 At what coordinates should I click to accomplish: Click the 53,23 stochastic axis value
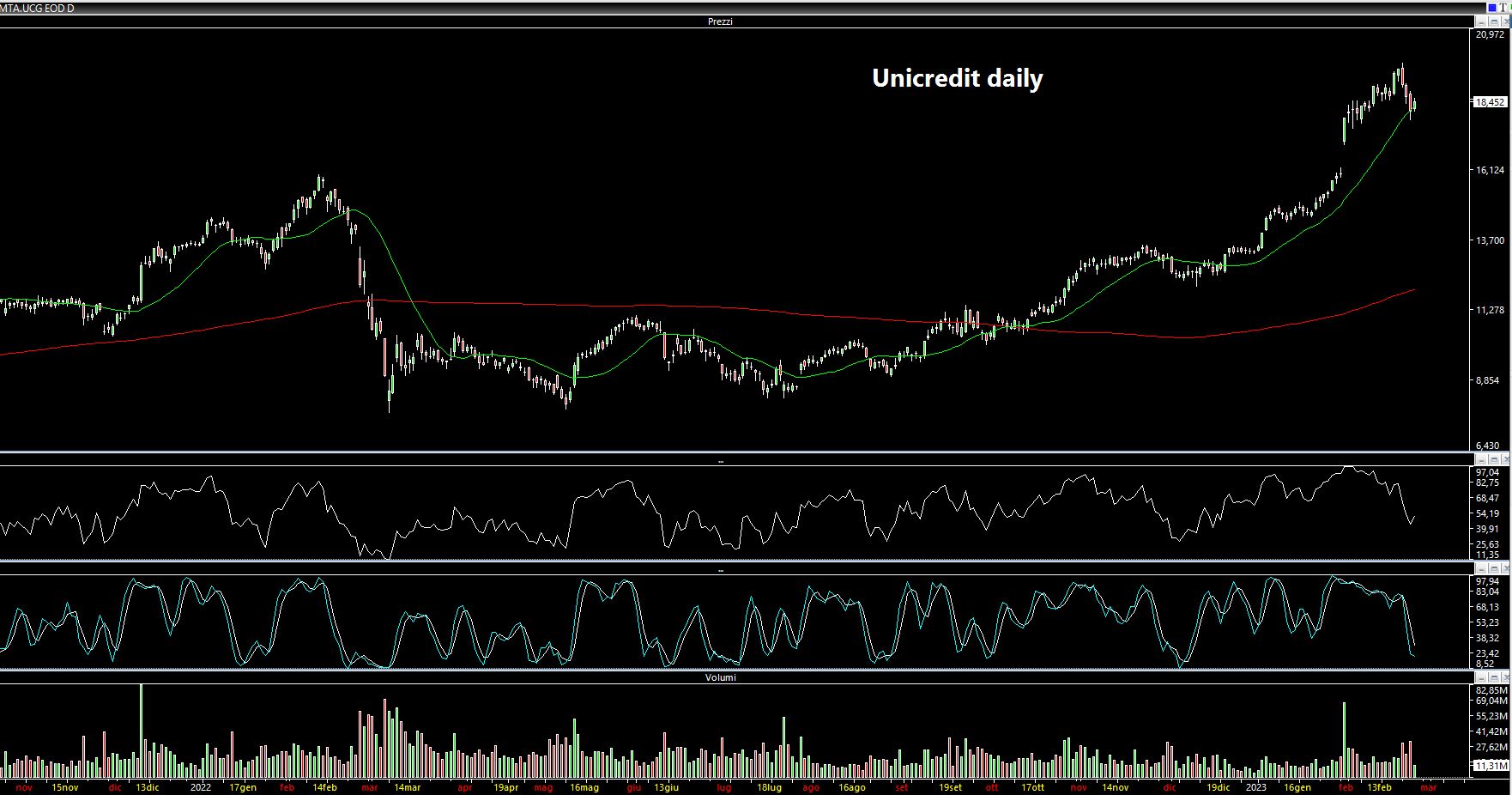coord(1487,622)
